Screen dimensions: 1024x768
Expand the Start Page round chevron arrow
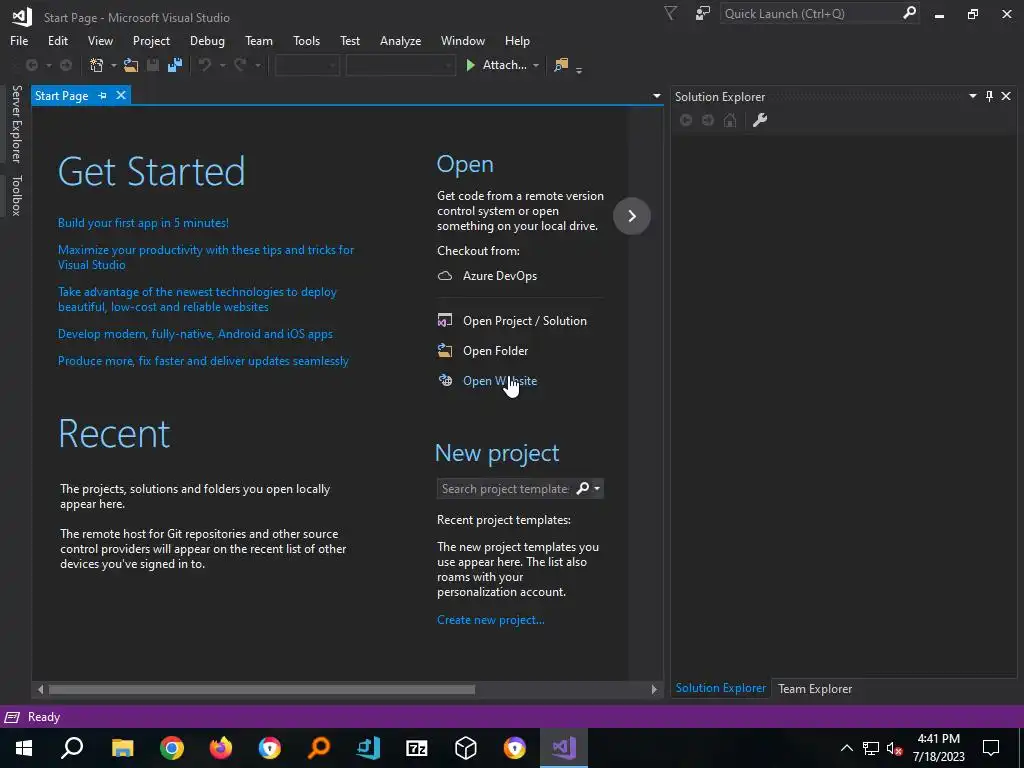[632, 216]
